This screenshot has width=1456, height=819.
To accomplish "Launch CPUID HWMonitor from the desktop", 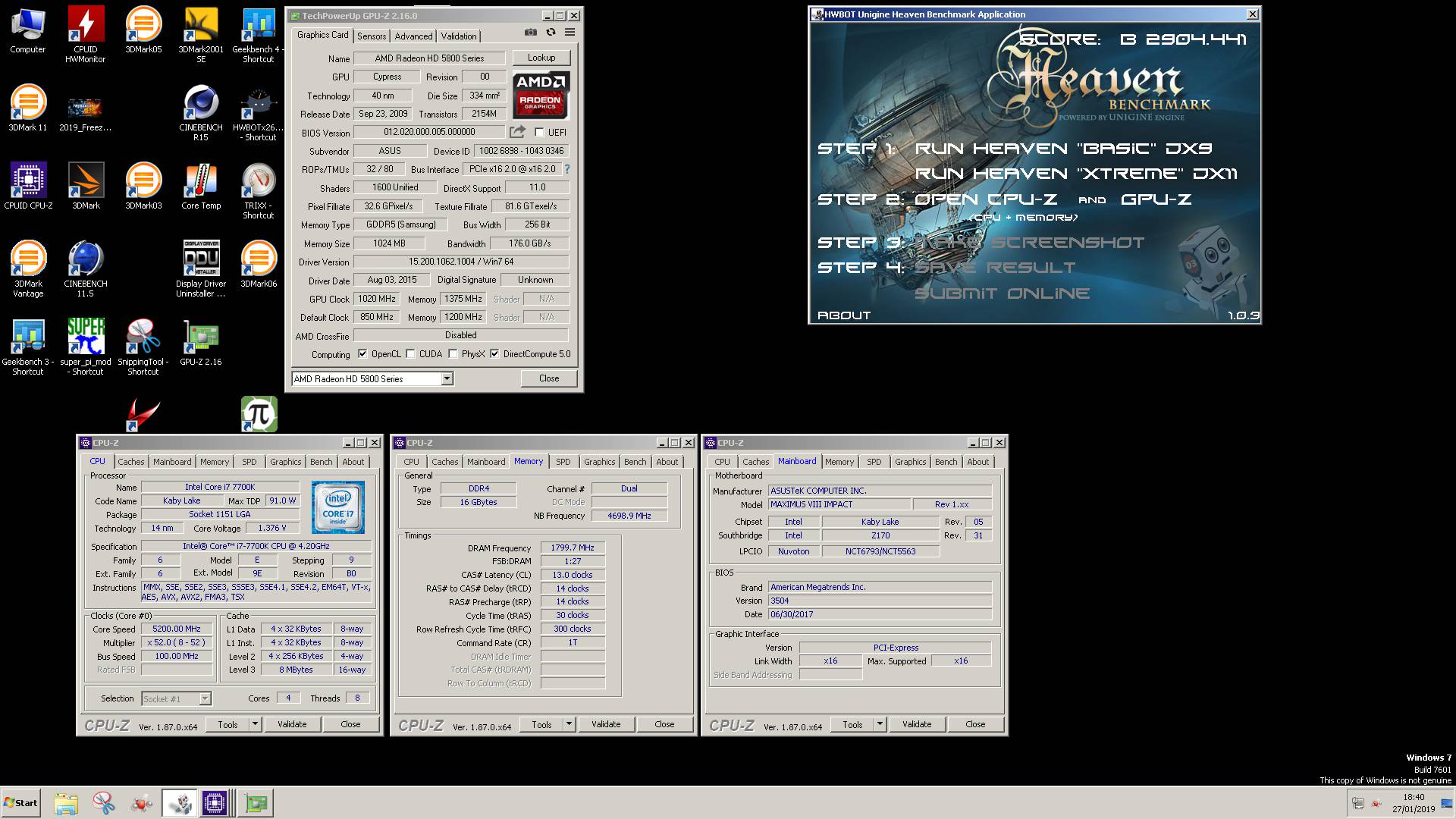I will [86, 34].
